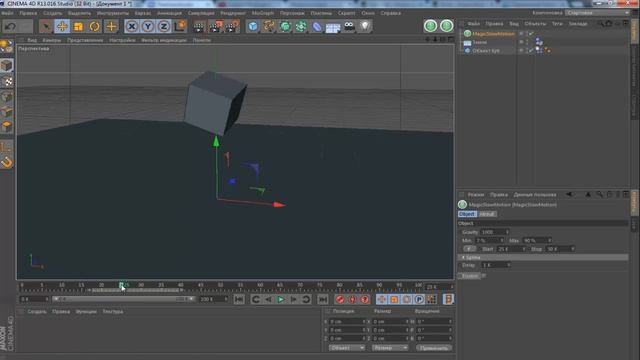640x360 pixels.
Task: Click the Min value stepper arrows
Action: (x=502, y=240)
